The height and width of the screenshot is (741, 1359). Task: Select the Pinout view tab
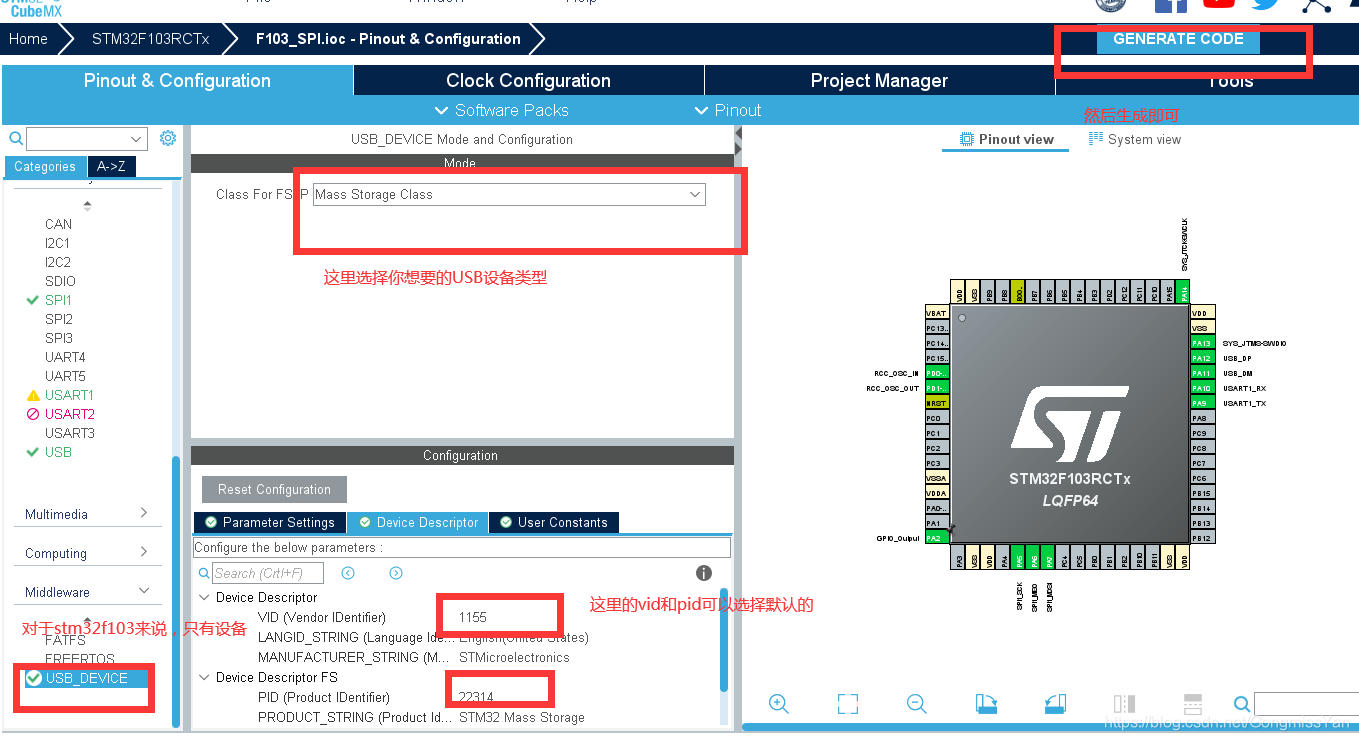(x=1006, y=139)
